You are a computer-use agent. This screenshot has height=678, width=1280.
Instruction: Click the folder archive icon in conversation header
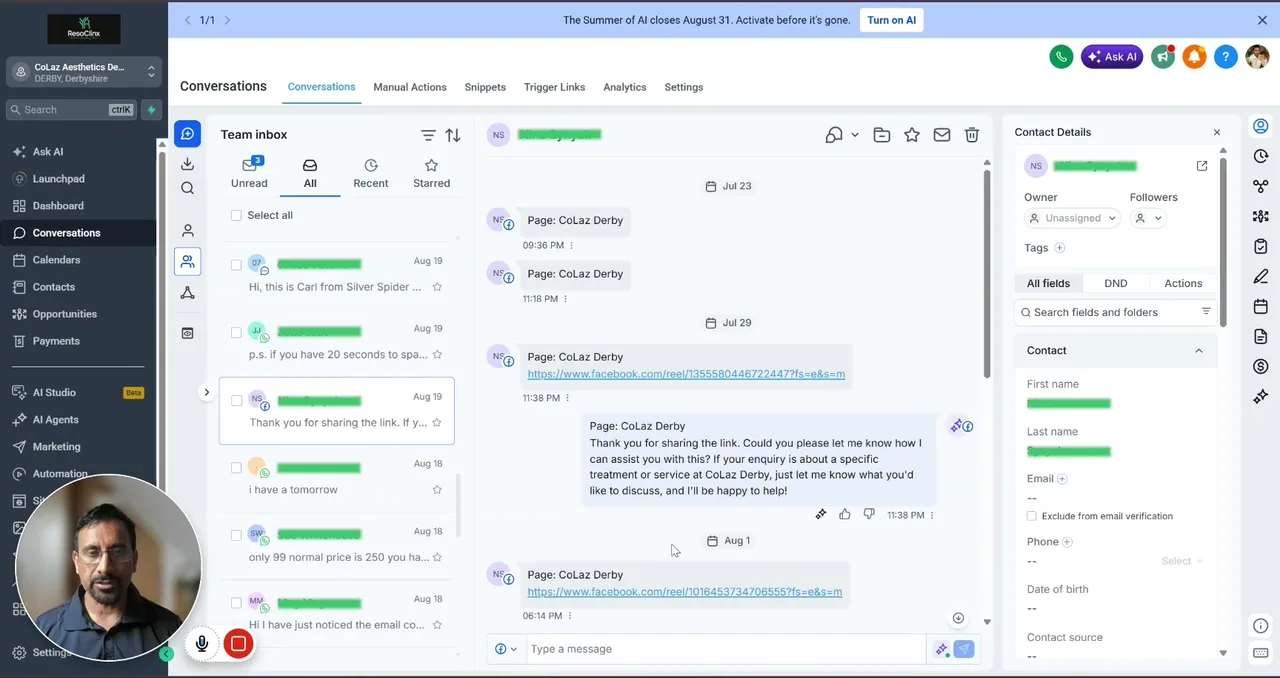(x=882, y=135)
